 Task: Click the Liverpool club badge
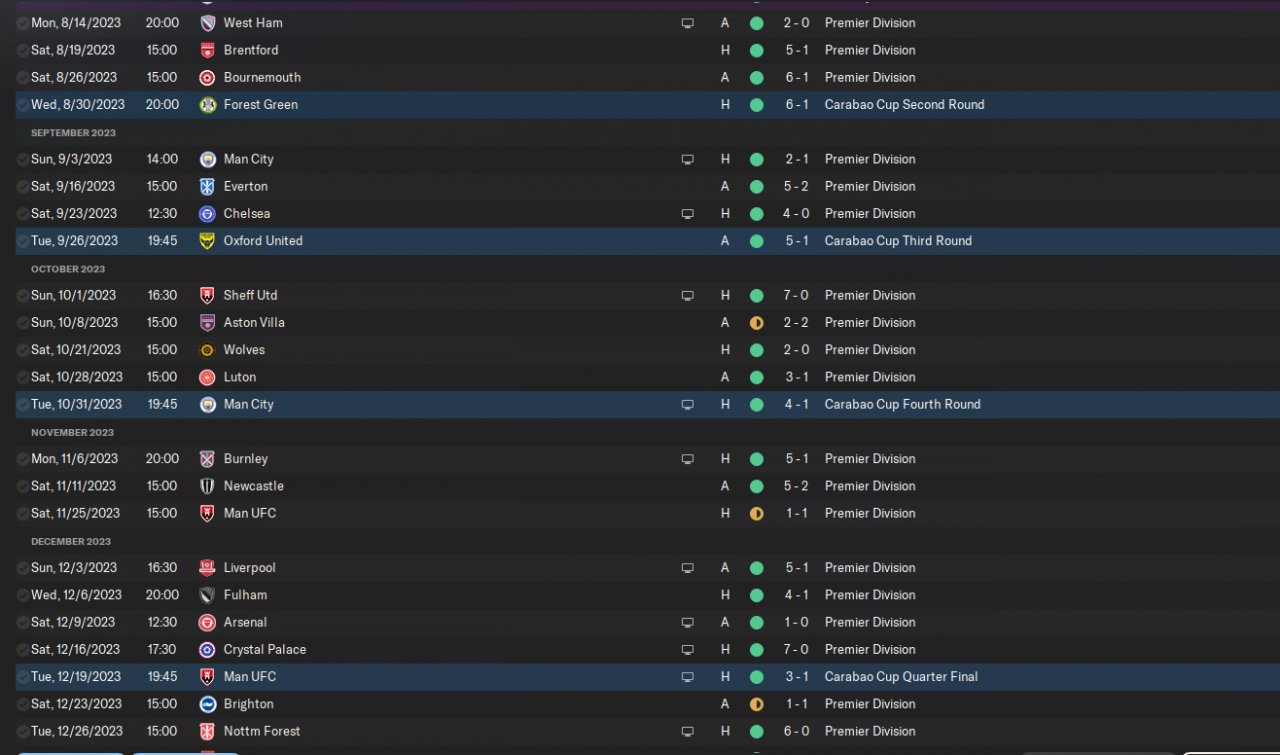click(207, 568)
